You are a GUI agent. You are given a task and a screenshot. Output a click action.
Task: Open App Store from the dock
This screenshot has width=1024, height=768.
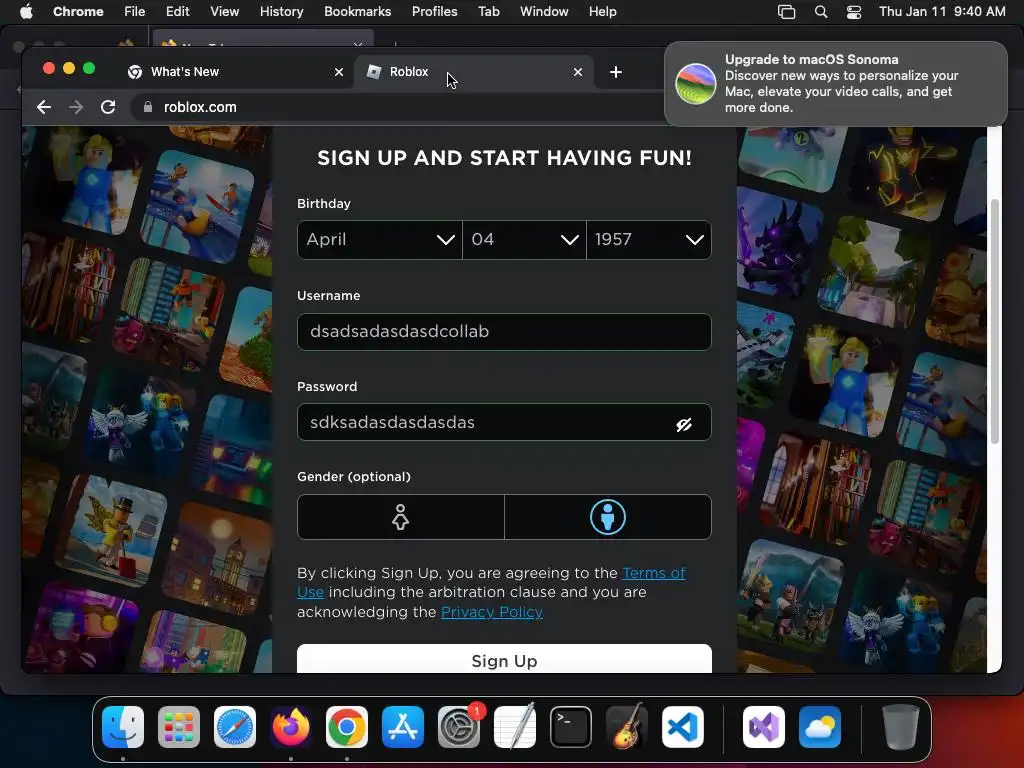tap(403, 727)
